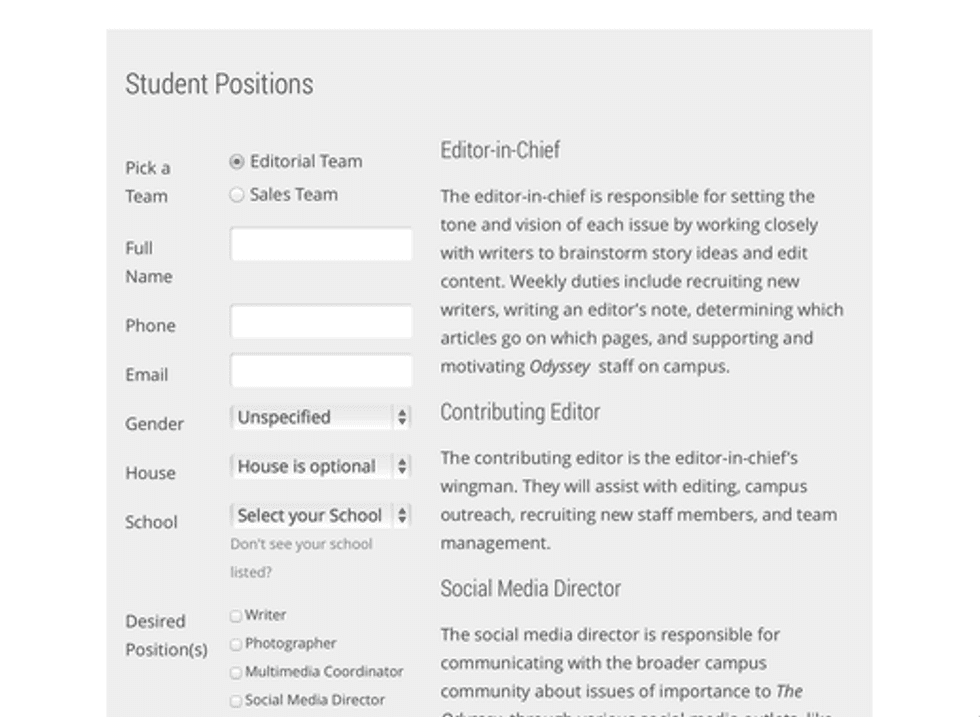Click the Phone input field
Screen dimensions: 980x717
[x=321, y=323]
